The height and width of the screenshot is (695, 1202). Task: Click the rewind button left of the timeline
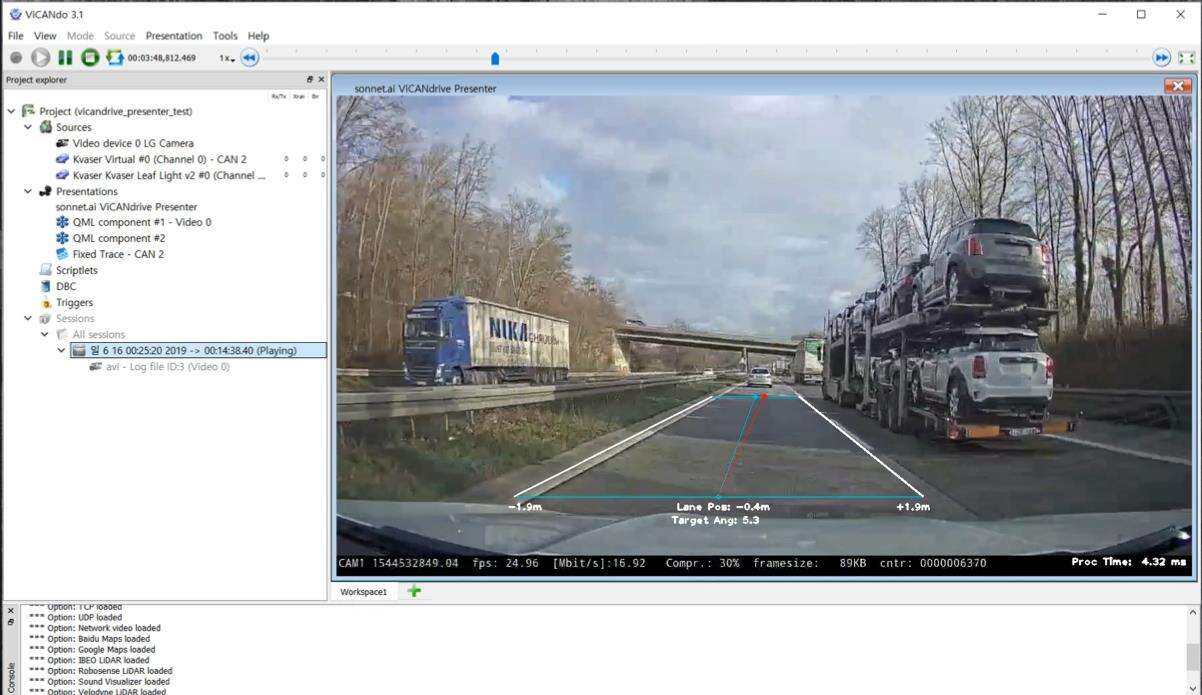[249, 58]
